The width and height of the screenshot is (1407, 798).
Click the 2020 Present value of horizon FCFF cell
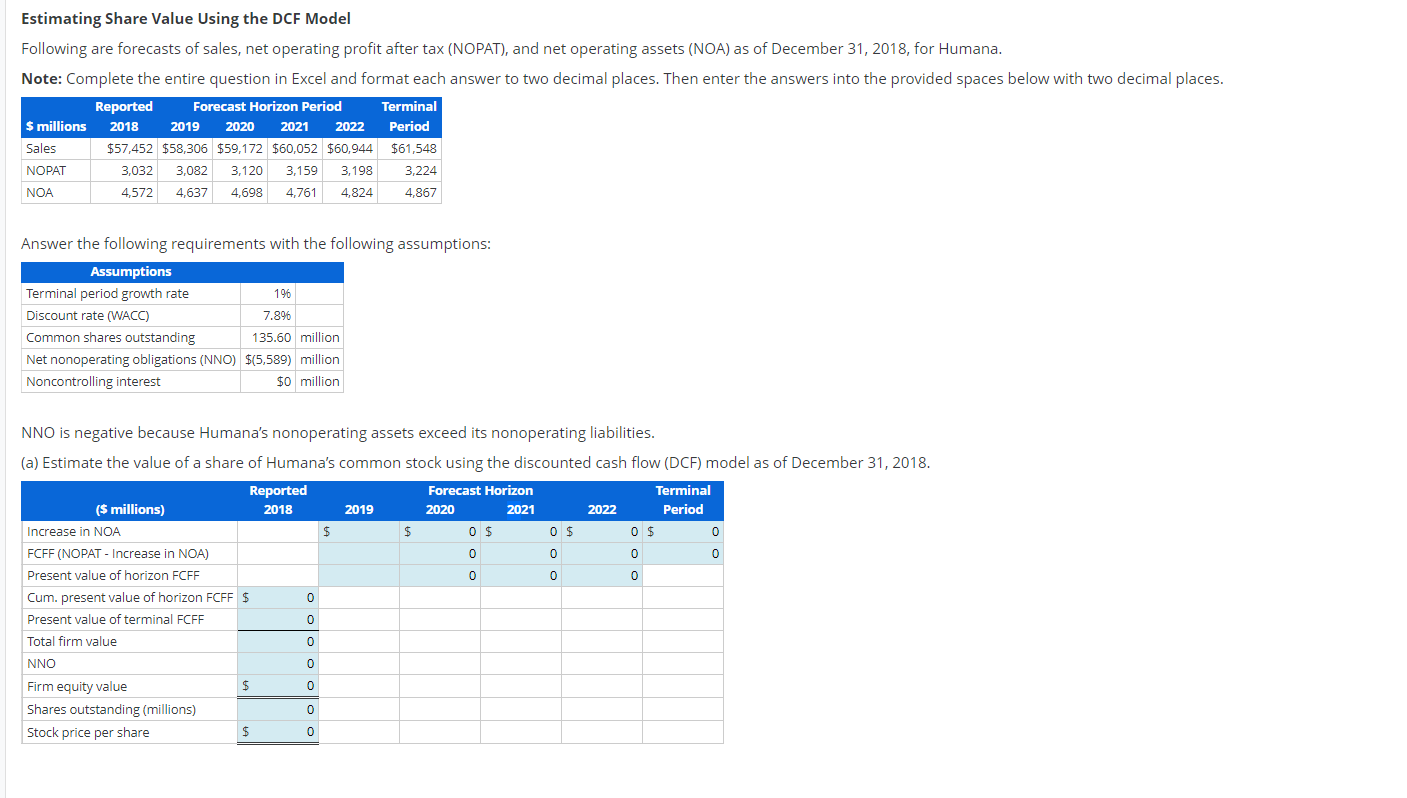point(440,575)
